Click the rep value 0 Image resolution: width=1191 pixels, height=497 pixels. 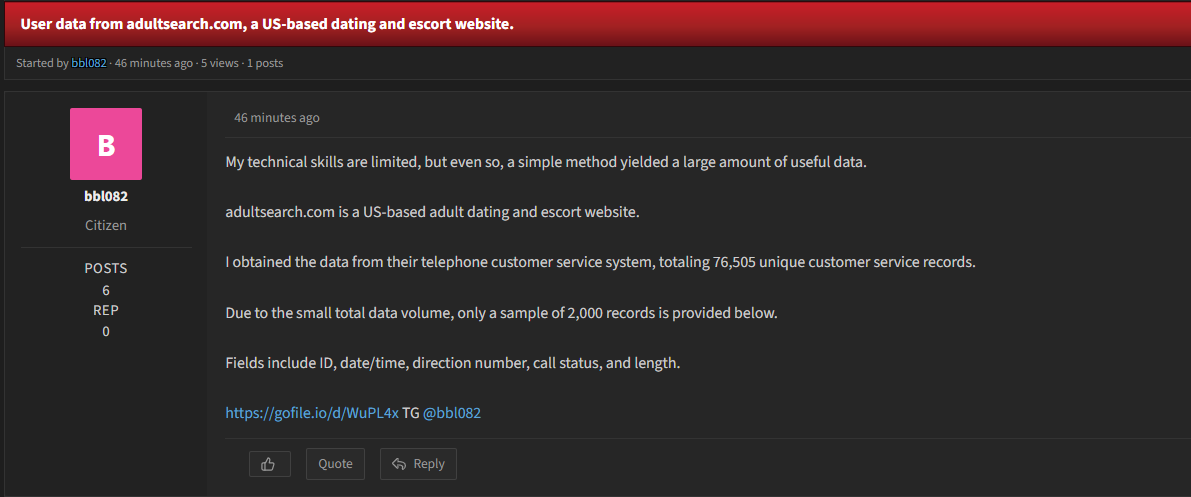point(106,331)
